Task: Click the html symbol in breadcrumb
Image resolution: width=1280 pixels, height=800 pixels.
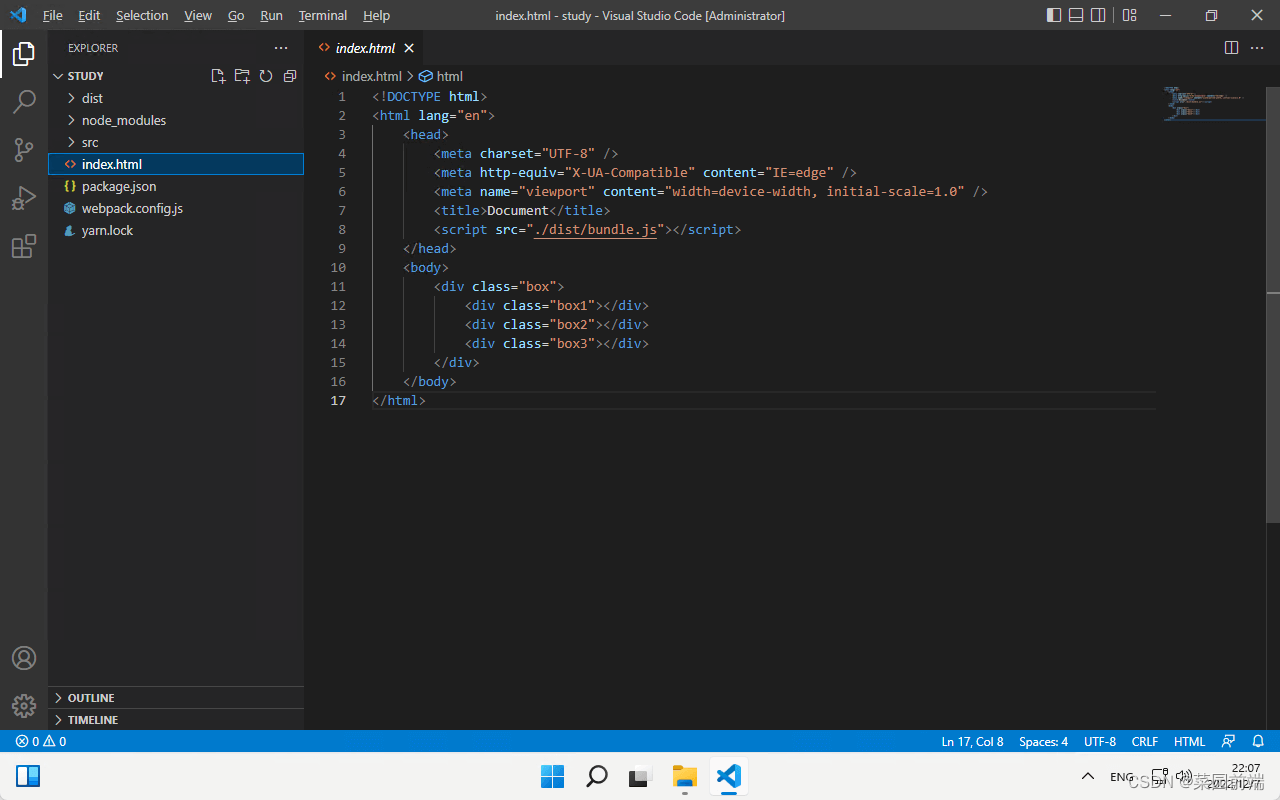Action: (x=441, y=76)
